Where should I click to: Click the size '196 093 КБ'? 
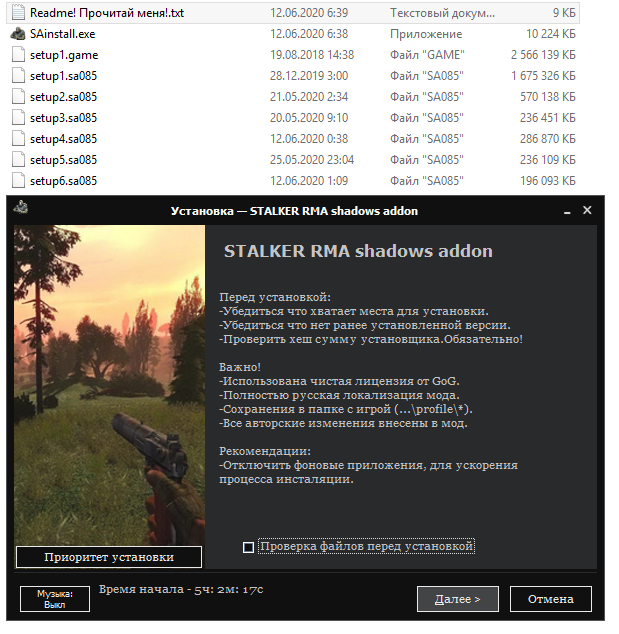point(548,181)
